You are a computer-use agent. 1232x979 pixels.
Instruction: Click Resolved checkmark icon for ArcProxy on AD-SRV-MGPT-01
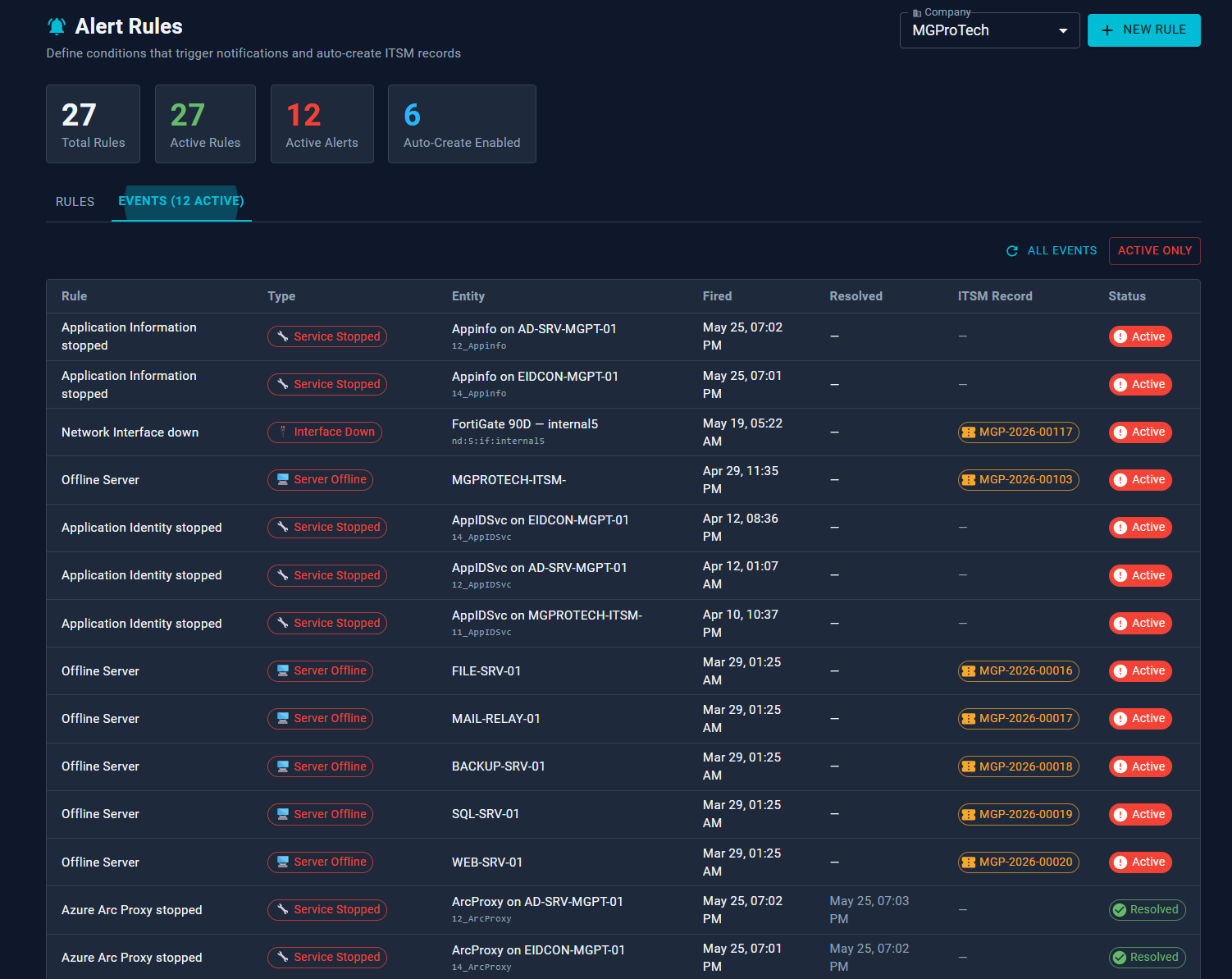tap(1119, 909)
